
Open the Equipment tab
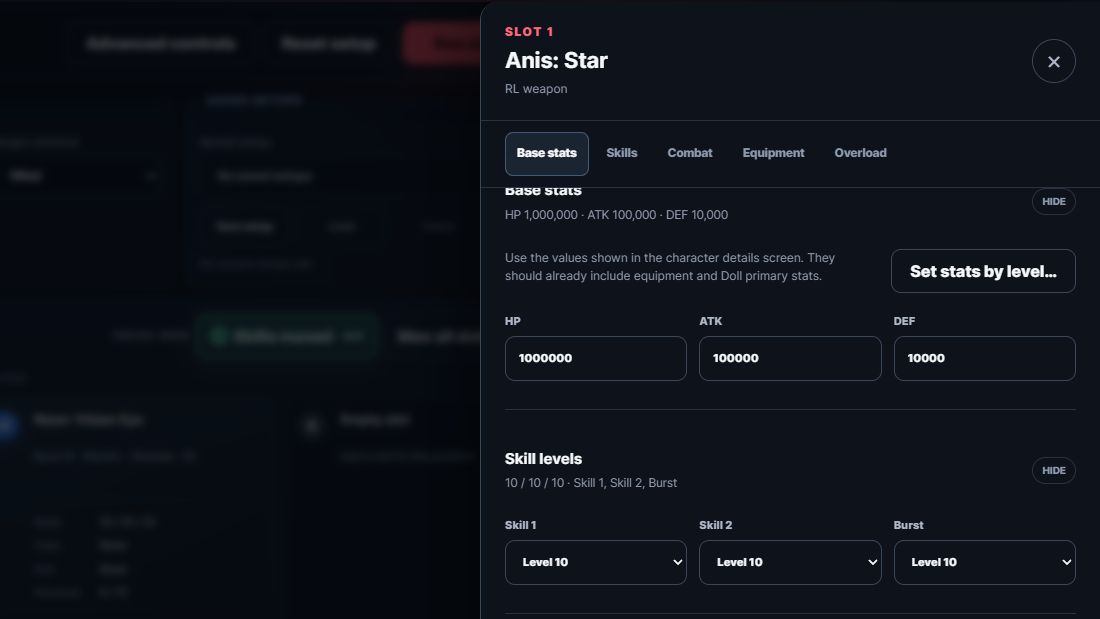click(773, 153)
